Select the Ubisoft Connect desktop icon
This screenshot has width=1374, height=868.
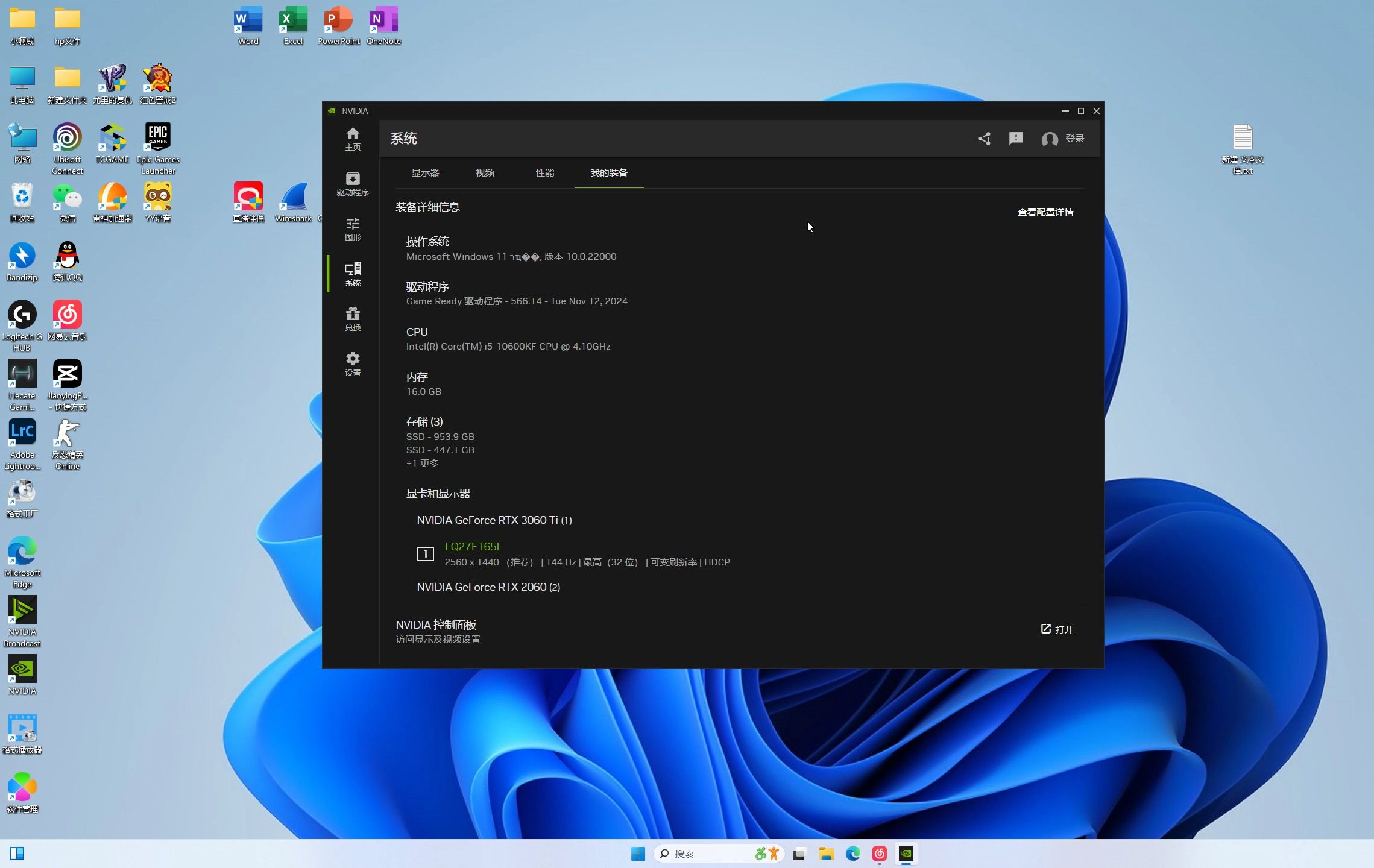coord(68,148)
